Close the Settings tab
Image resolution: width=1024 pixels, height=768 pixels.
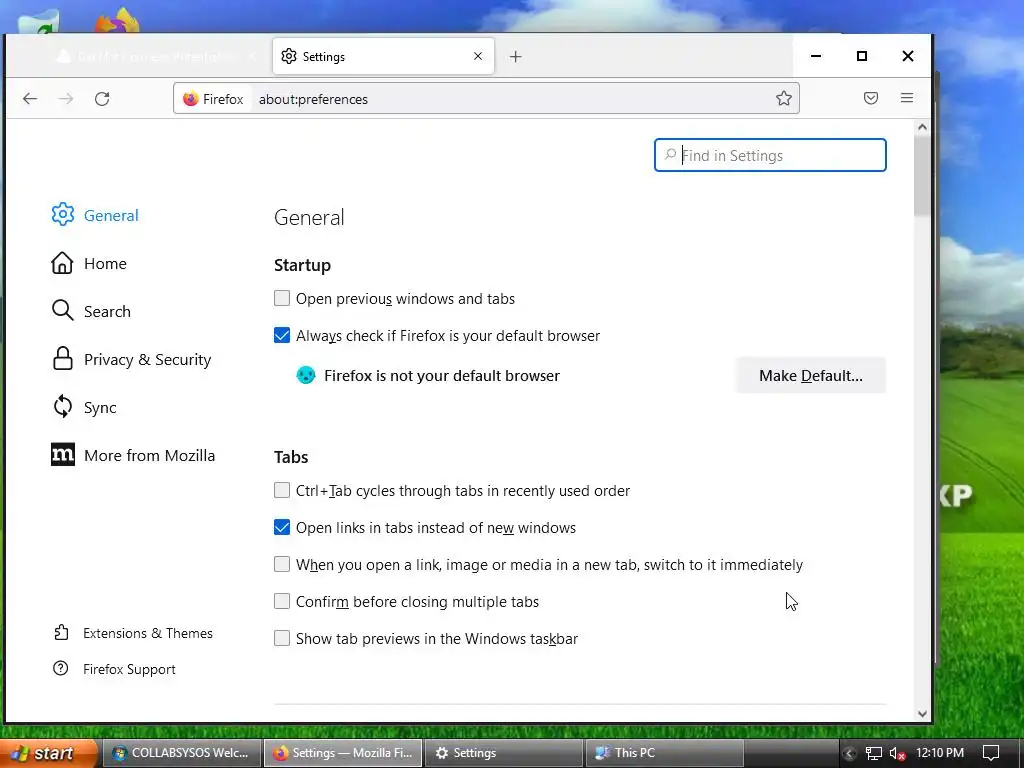tap(478, 56)
